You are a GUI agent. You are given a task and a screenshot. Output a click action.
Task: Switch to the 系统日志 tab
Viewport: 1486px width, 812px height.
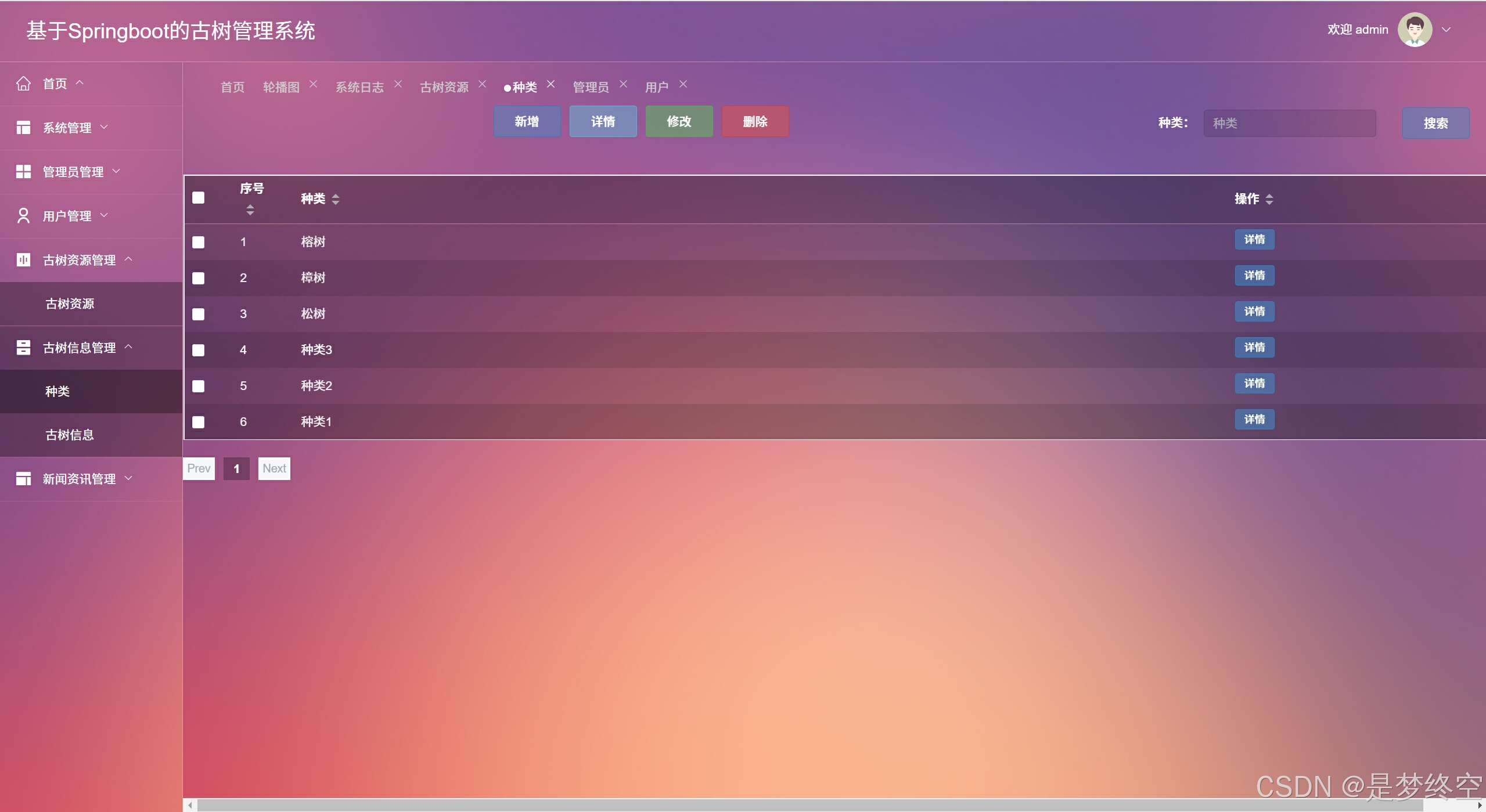click(360, 87)
